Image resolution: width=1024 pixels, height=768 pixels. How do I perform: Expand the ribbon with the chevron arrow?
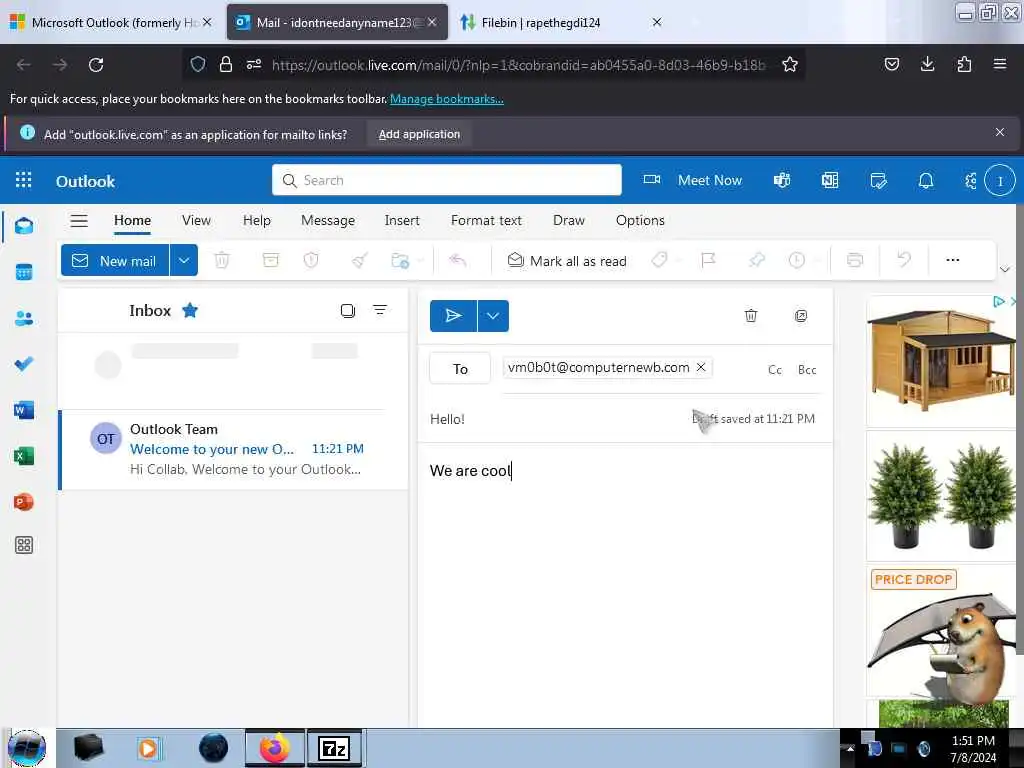[1005, 269]
